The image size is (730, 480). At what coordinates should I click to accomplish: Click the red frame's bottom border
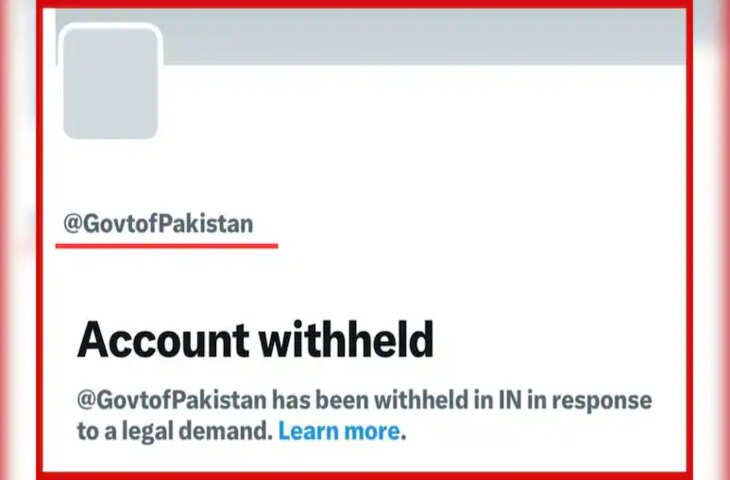(x=365, y=476)
